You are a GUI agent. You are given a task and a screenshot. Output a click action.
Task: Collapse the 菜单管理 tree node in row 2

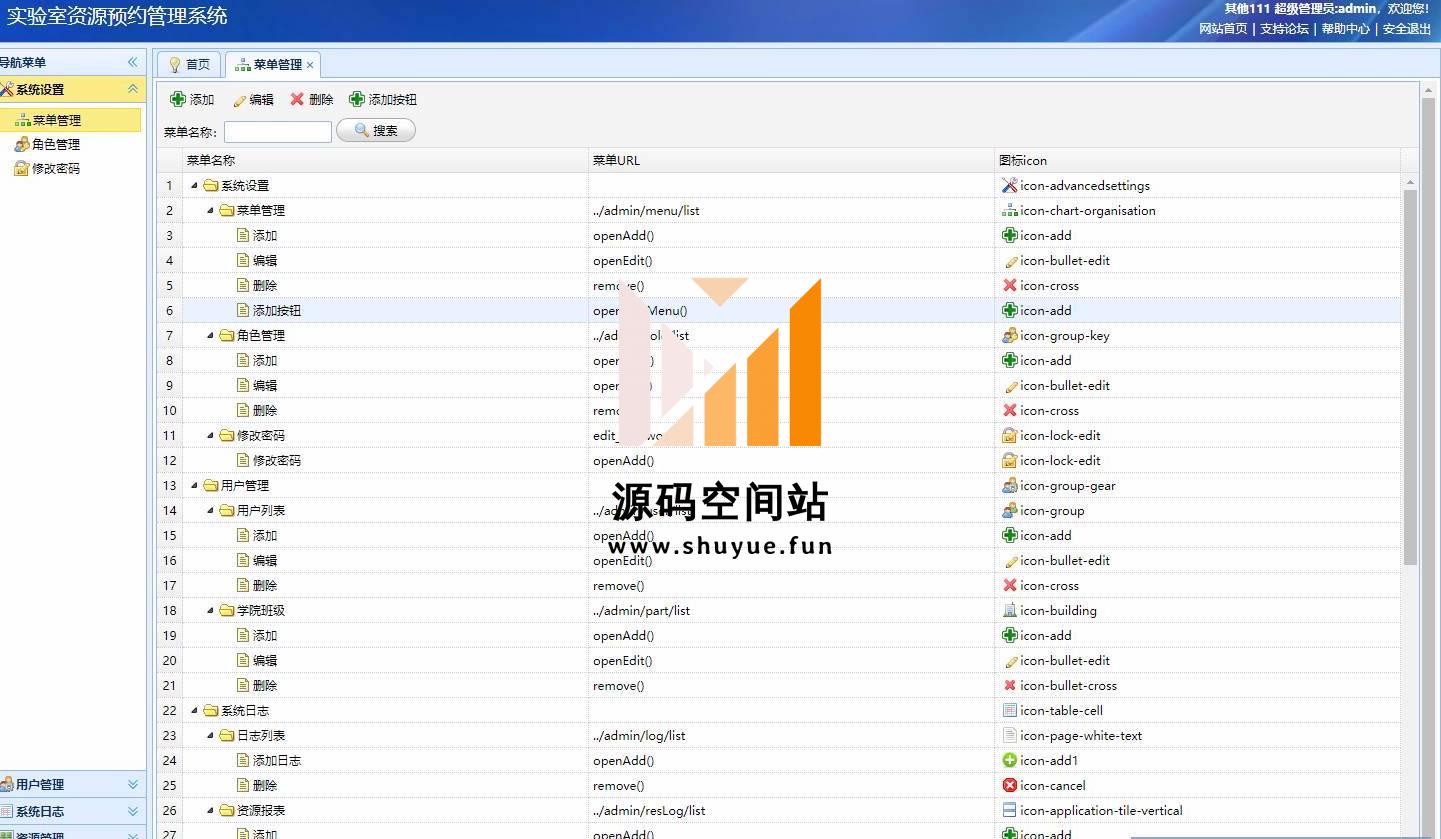pyautogui.click(x=210, y=210)
